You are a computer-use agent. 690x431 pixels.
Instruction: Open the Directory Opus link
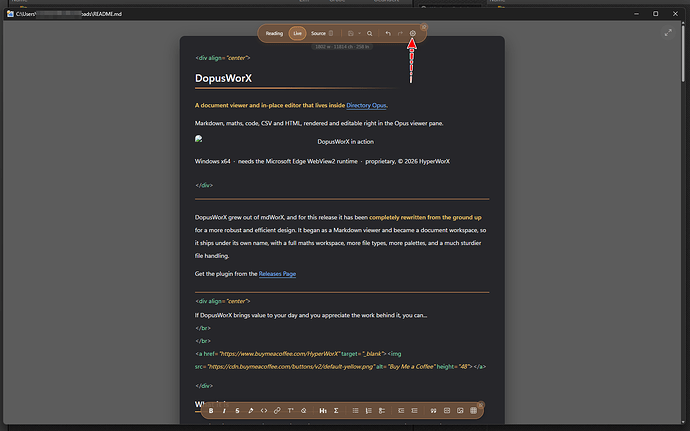[x=366, y=105]
